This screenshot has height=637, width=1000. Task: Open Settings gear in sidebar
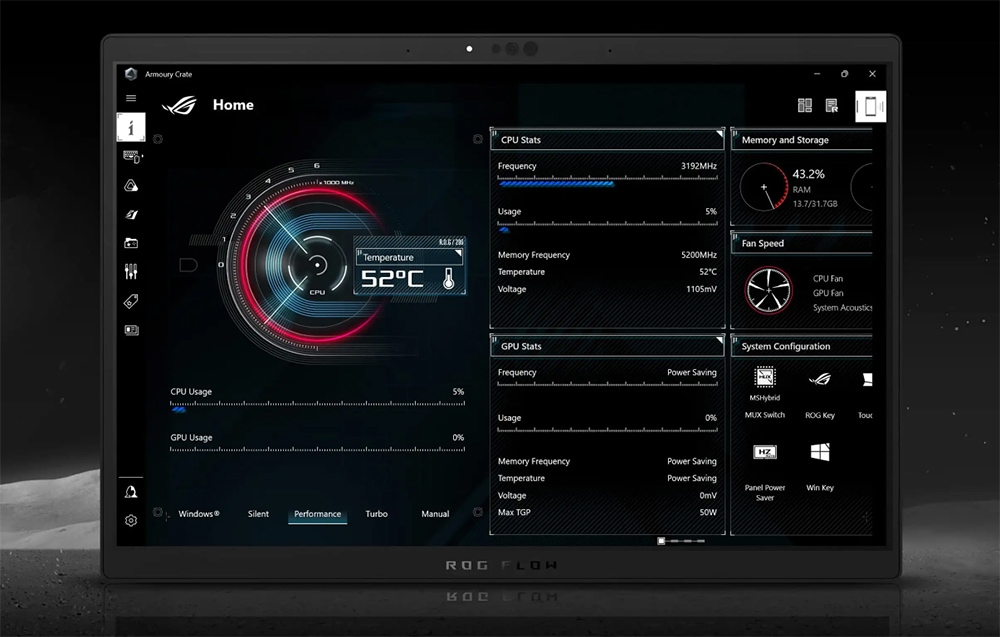click(x=131, y=520)
